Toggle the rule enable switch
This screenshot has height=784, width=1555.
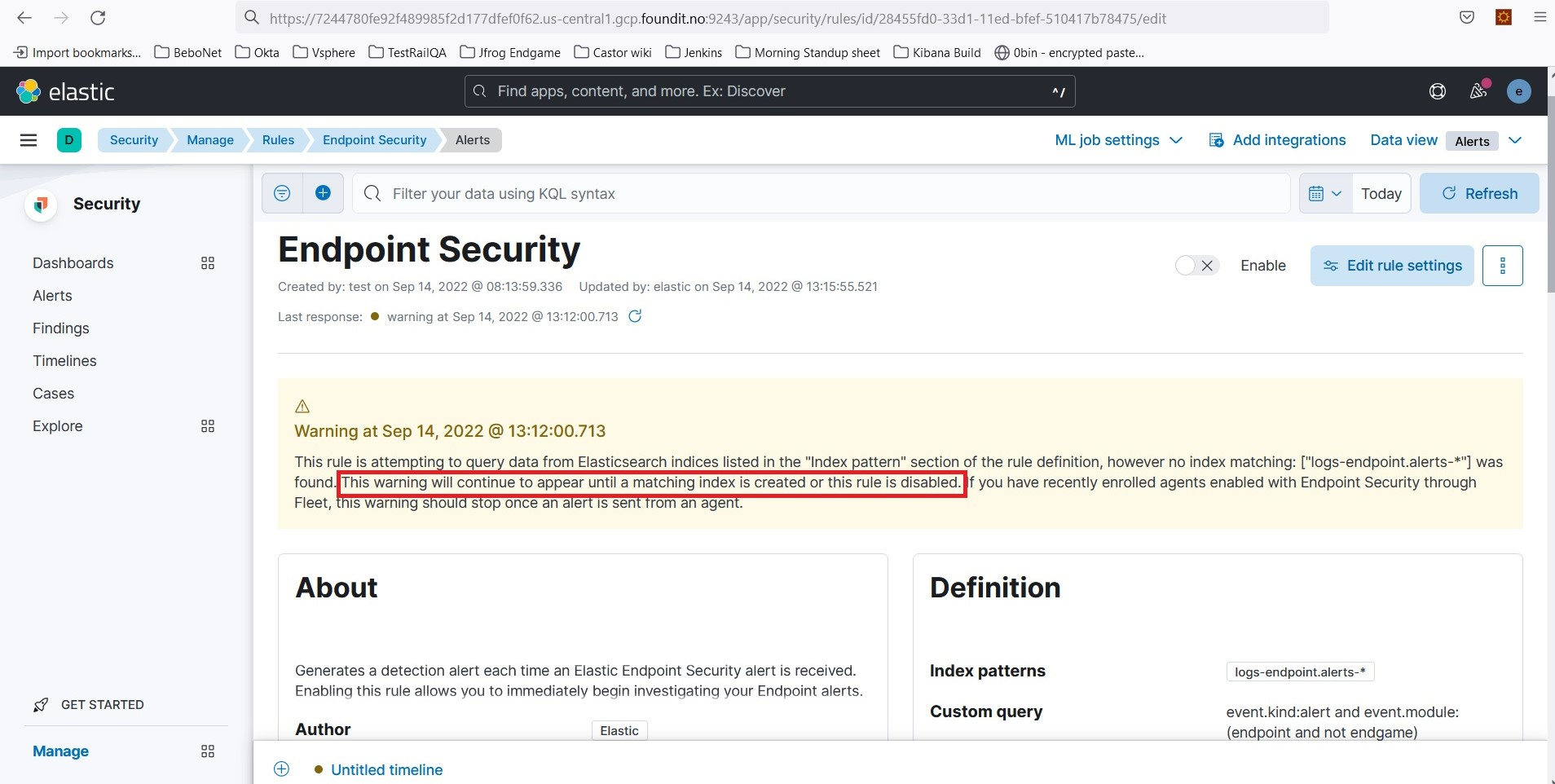click(1186, 265)
